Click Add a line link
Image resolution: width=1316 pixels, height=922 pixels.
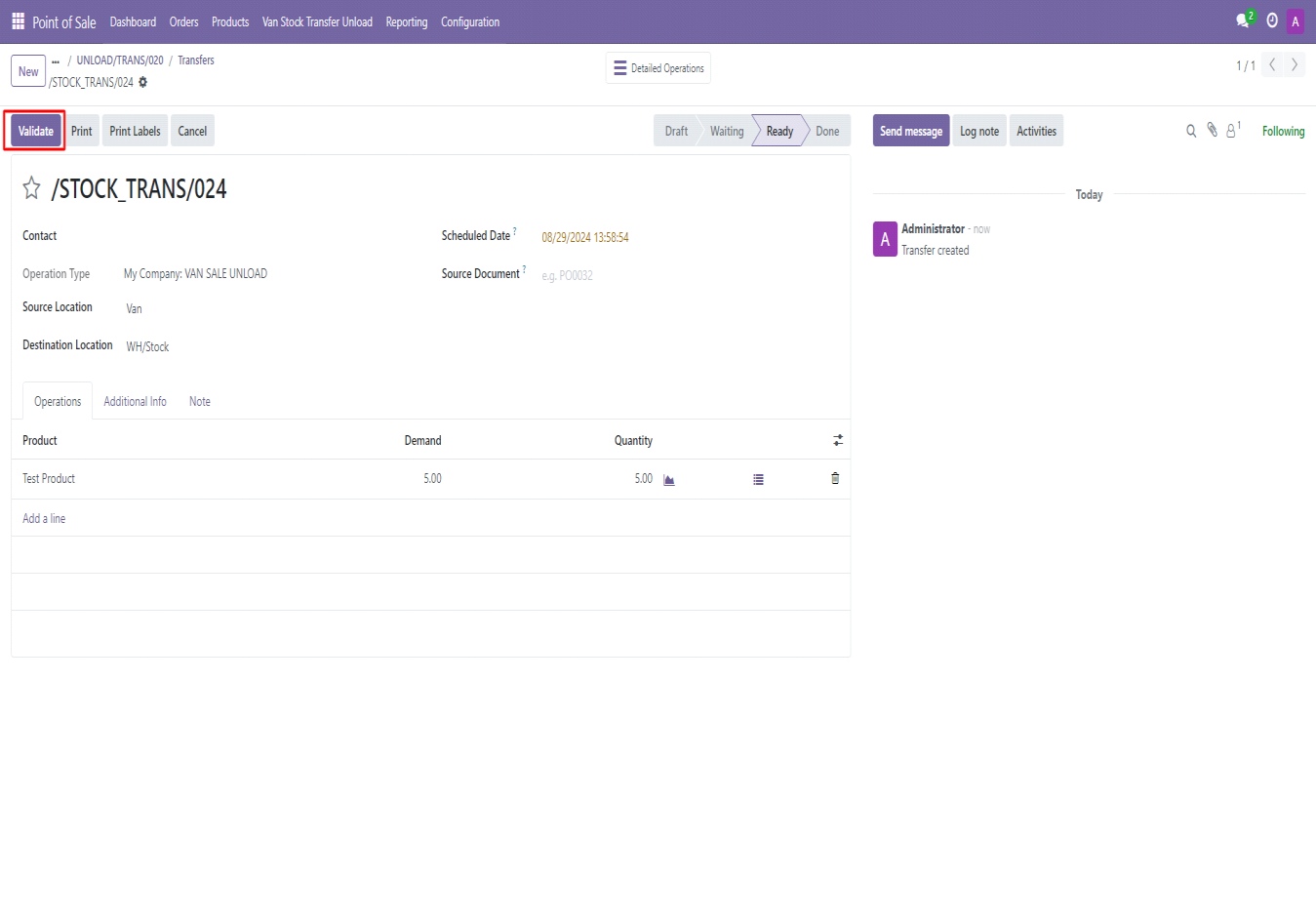[x=44, y=518]
